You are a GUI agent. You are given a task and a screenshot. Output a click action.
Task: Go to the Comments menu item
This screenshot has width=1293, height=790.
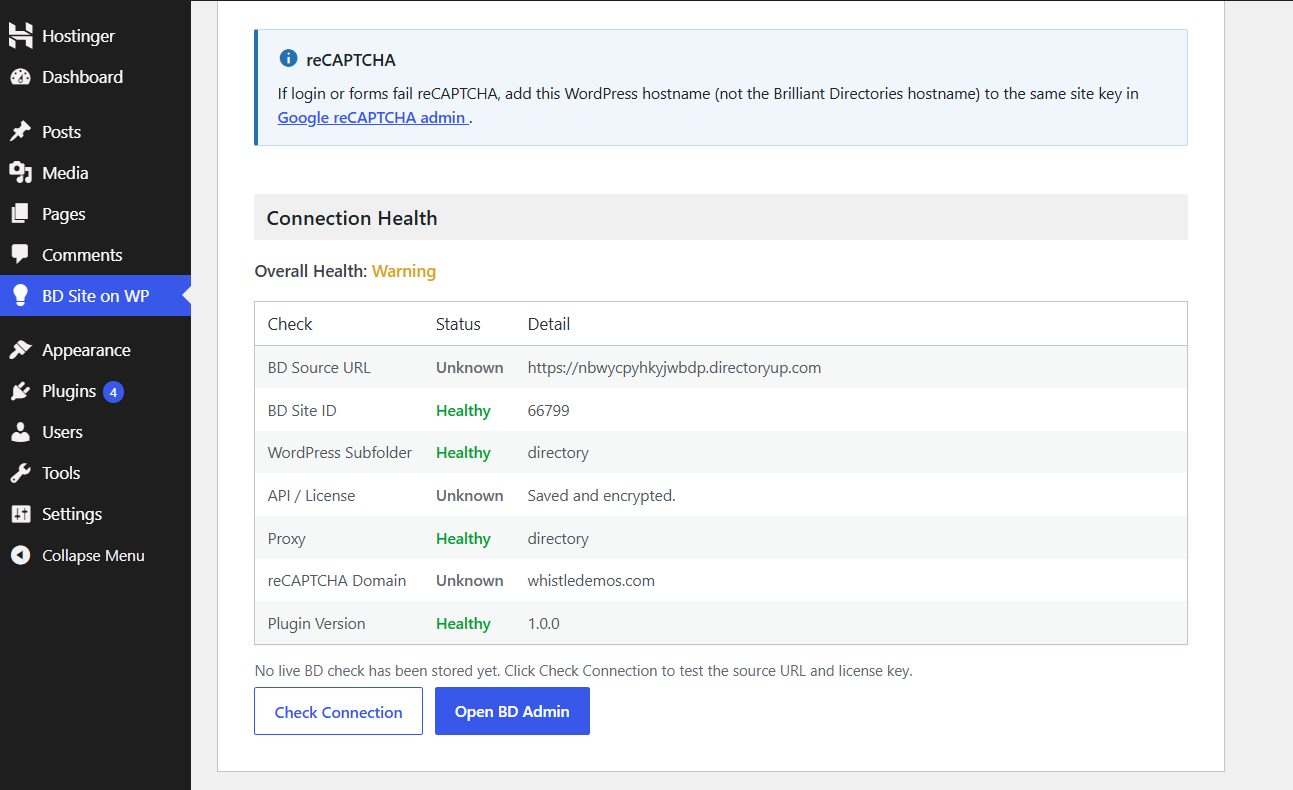point(95,255)
